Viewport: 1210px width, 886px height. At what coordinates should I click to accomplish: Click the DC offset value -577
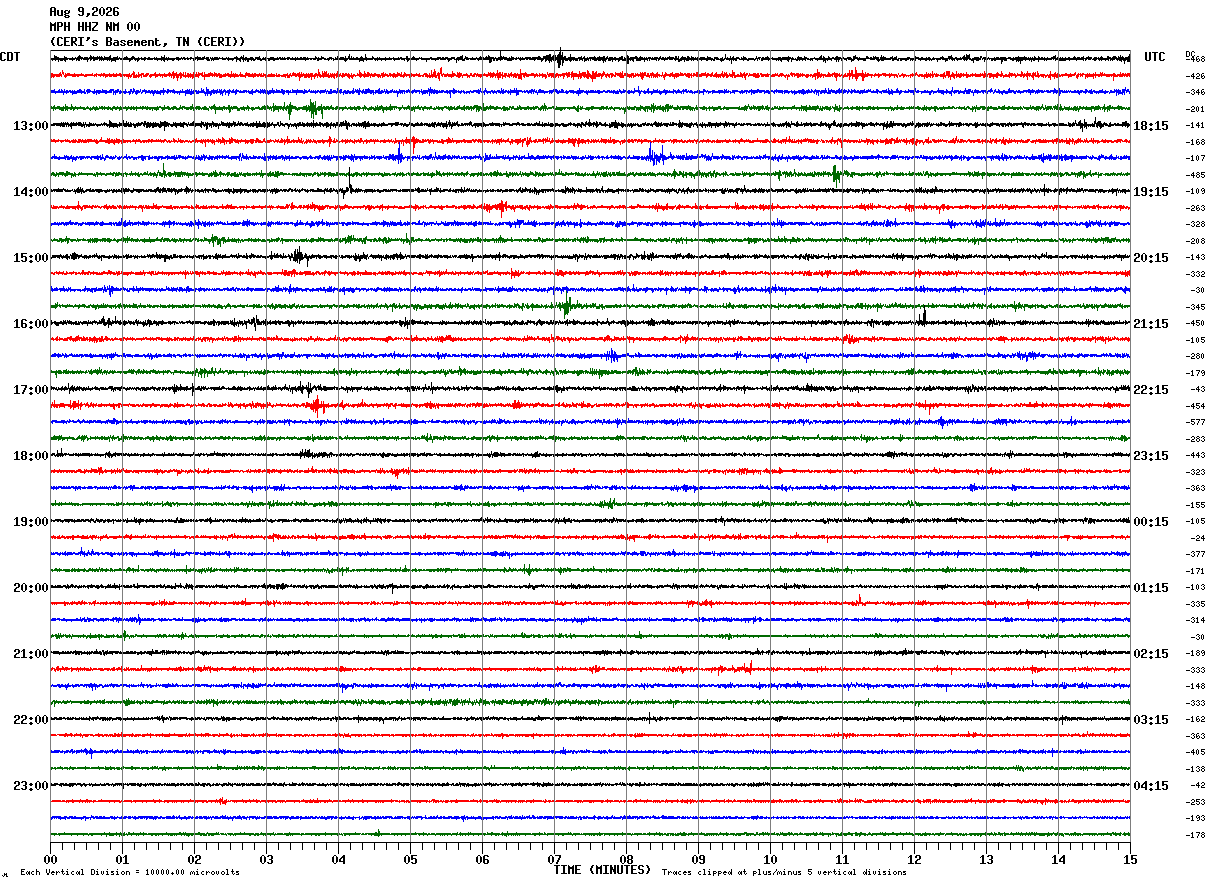point(1195,423)
